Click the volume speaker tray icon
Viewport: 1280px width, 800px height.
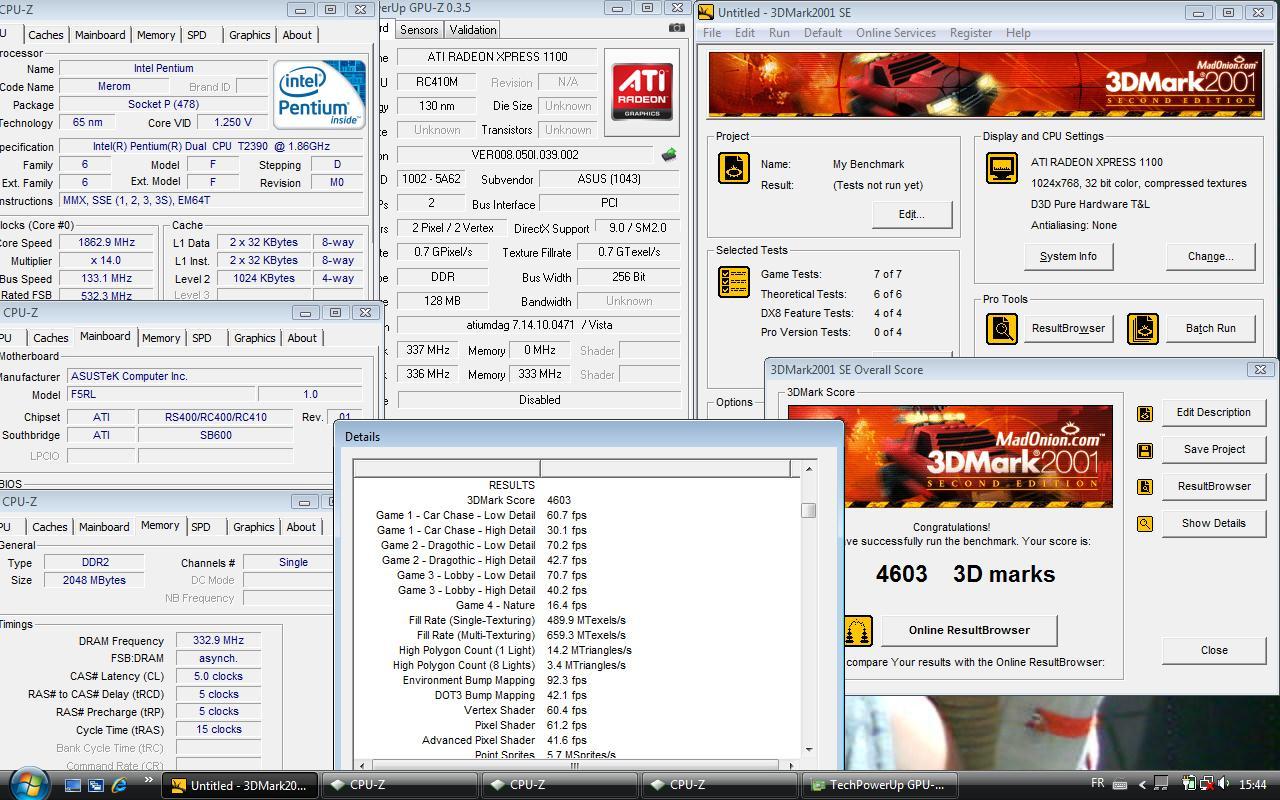click(x=1224, y=785)
